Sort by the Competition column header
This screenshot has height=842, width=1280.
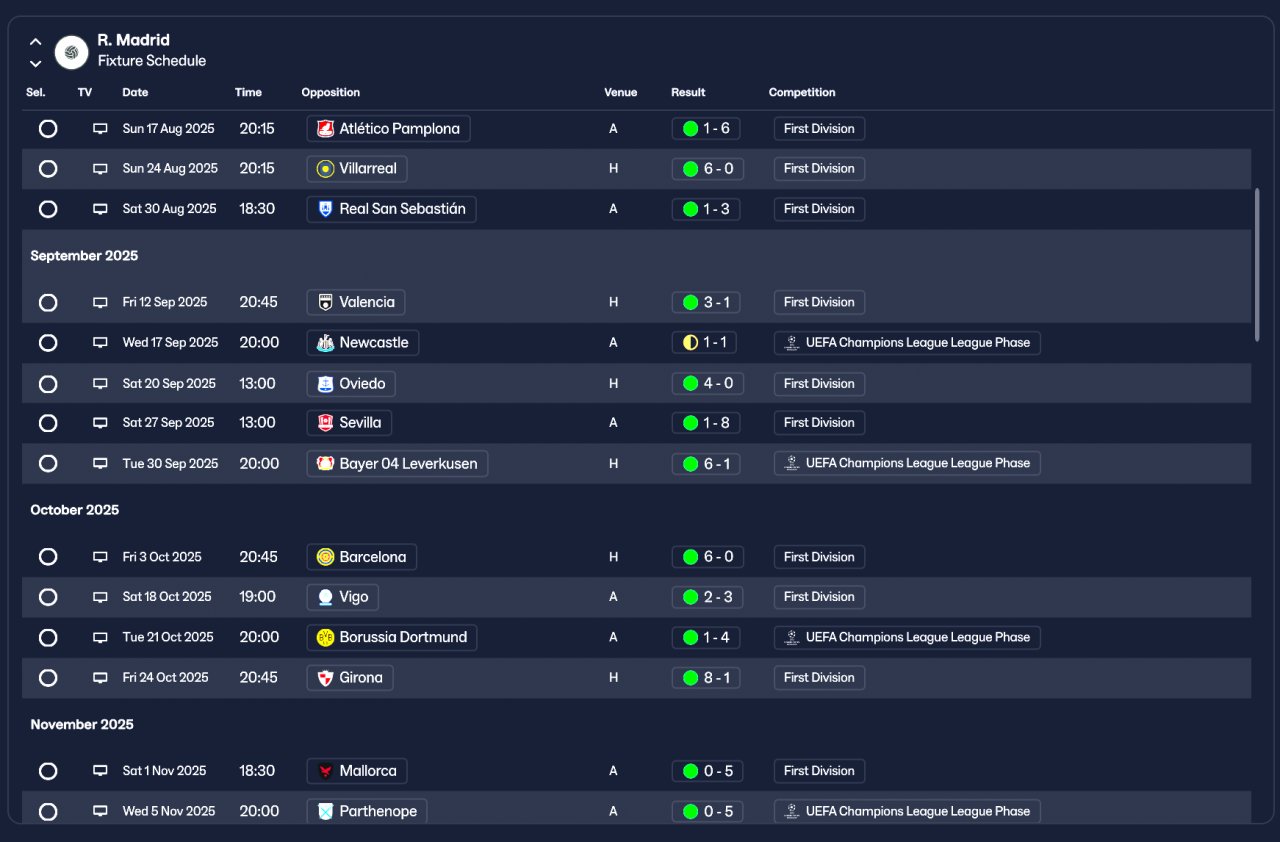point(802,92)
